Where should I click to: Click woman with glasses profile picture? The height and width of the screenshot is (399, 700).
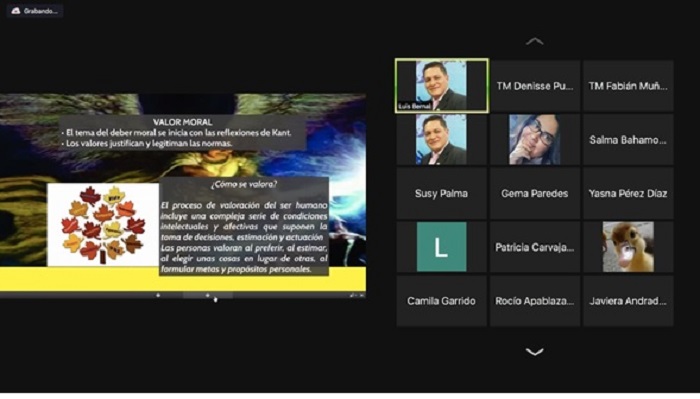point(535,140)
